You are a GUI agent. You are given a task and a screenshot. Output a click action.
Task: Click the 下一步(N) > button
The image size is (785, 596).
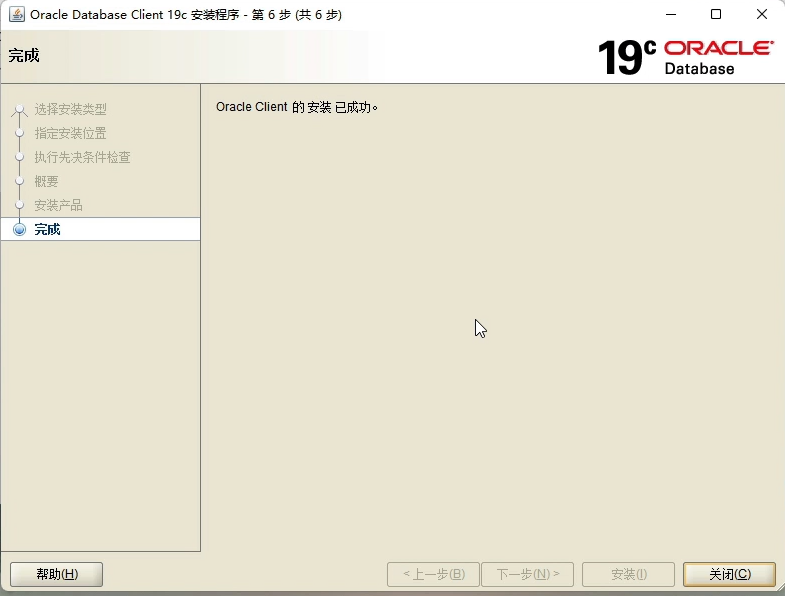pyautogui.click(x=527, y=574)
